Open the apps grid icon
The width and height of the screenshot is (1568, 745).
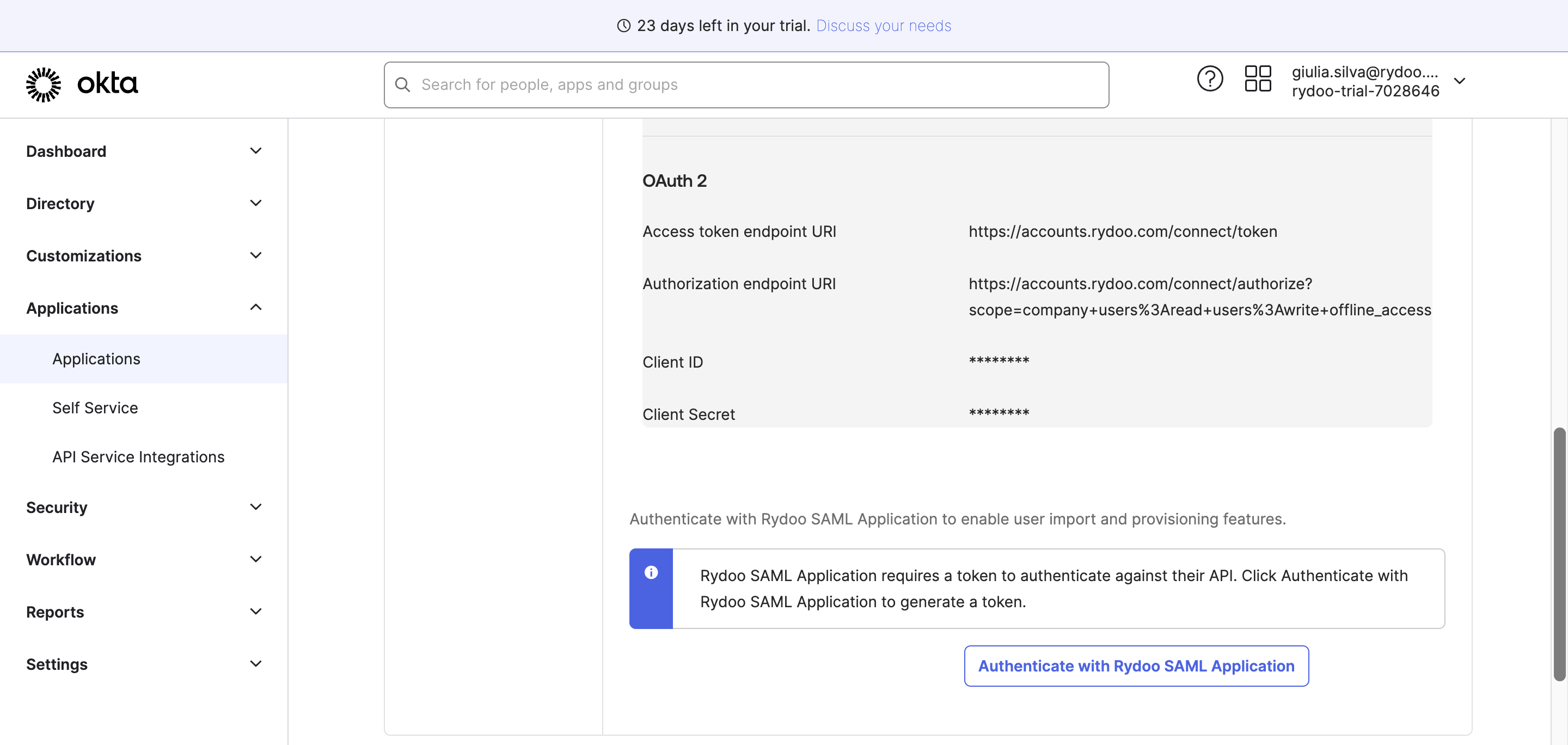(1258, 79)
